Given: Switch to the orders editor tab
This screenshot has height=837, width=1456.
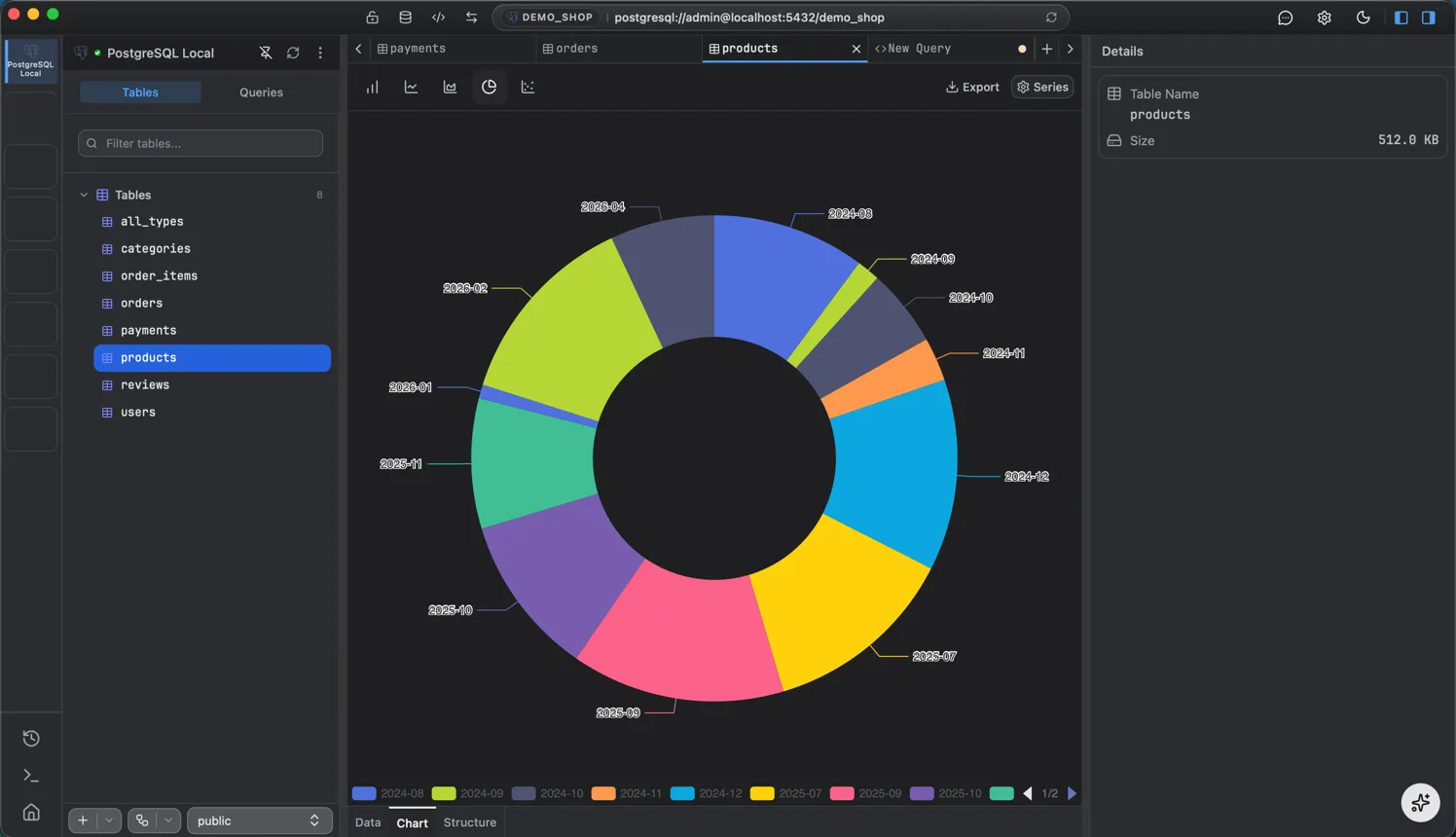Looking at the screenshot, I should click(x=619, y=49).
